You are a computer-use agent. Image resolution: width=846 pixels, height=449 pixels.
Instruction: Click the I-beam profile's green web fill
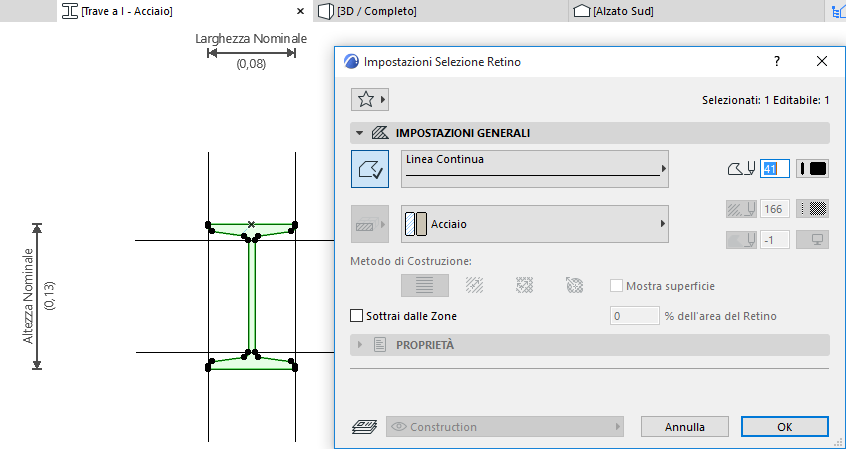(x=251, y=296)
